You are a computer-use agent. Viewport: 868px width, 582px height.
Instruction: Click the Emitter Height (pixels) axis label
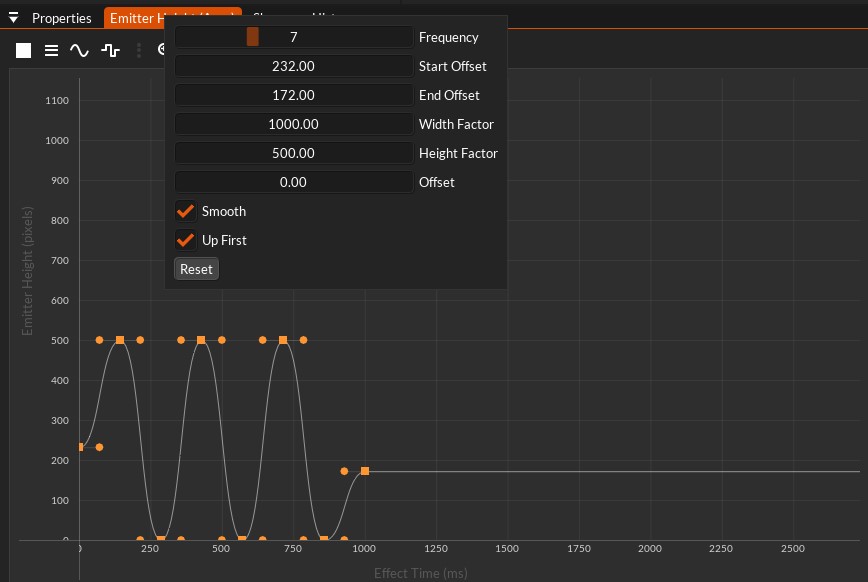click(27, 271)
